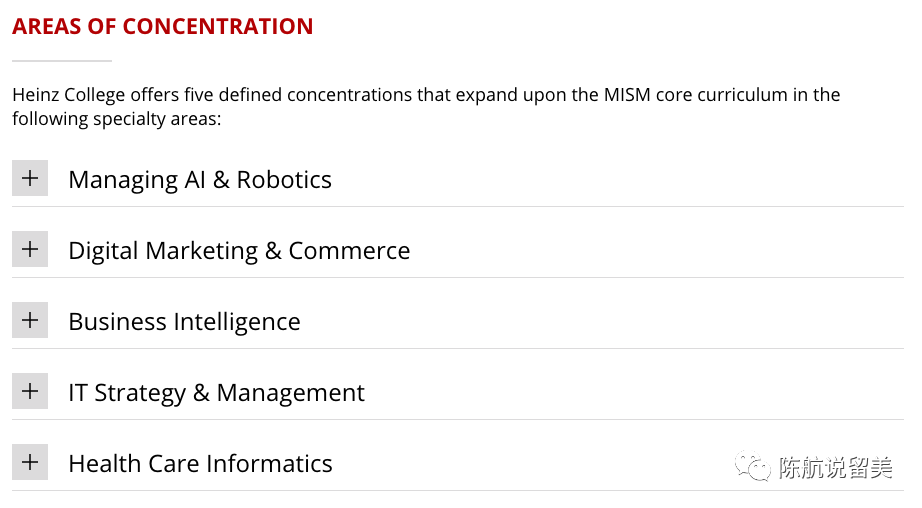Screen dimensions: 922x508
Task: Click the red "Areas of Concentration" heading
Action: click(162, 27)
